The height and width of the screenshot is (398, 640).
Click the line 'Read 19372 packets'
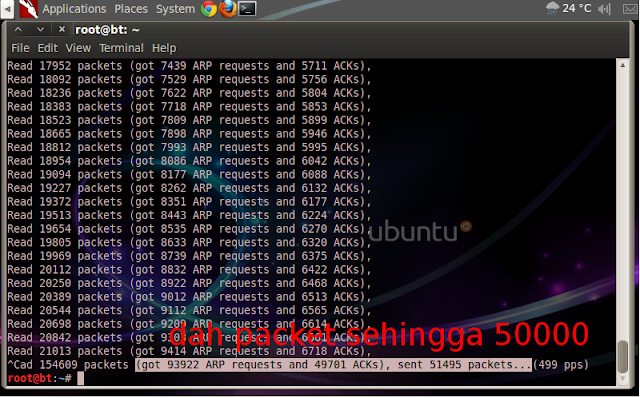pyautogui.click(x=189, y=202)
